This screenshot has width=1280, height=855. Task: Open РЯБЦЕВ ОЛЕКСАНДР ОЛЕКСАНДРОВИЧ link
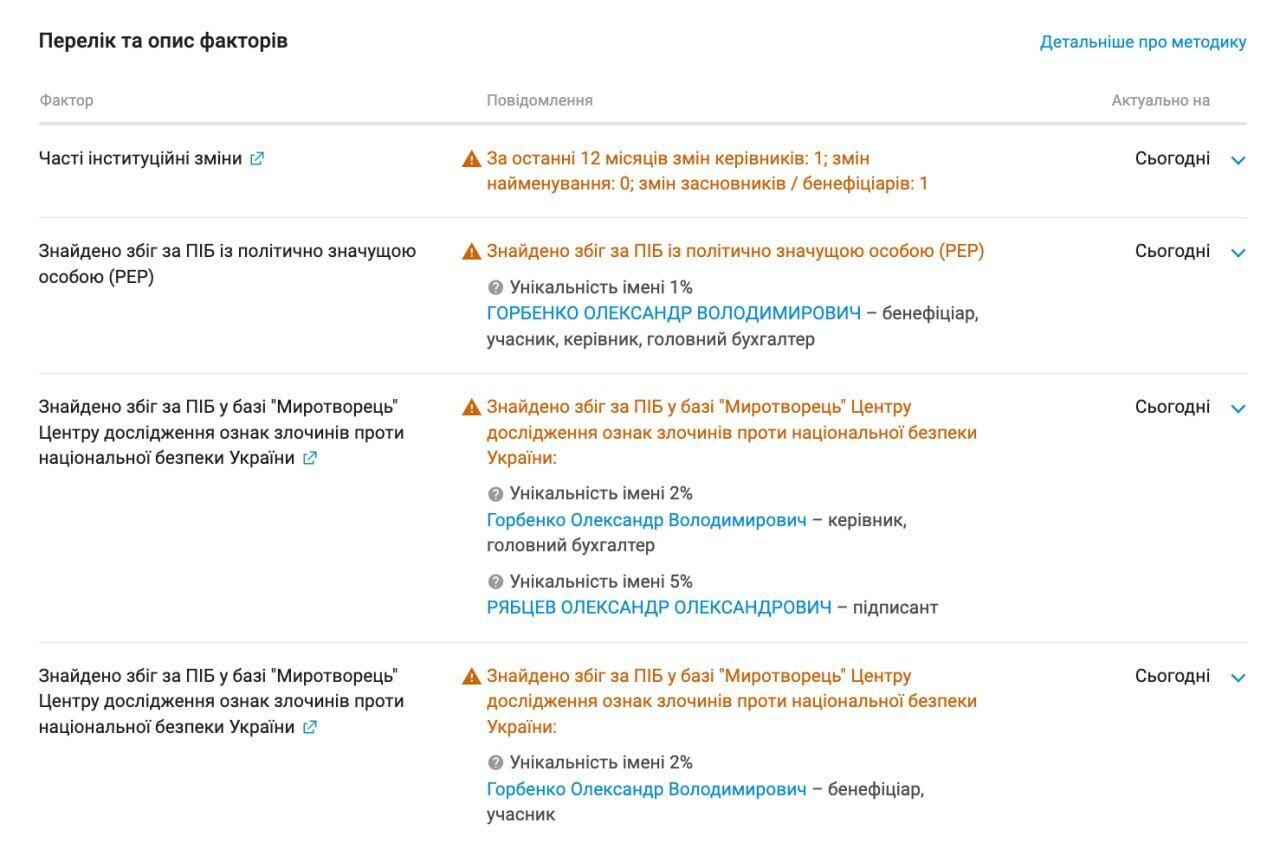coord(659,607)
